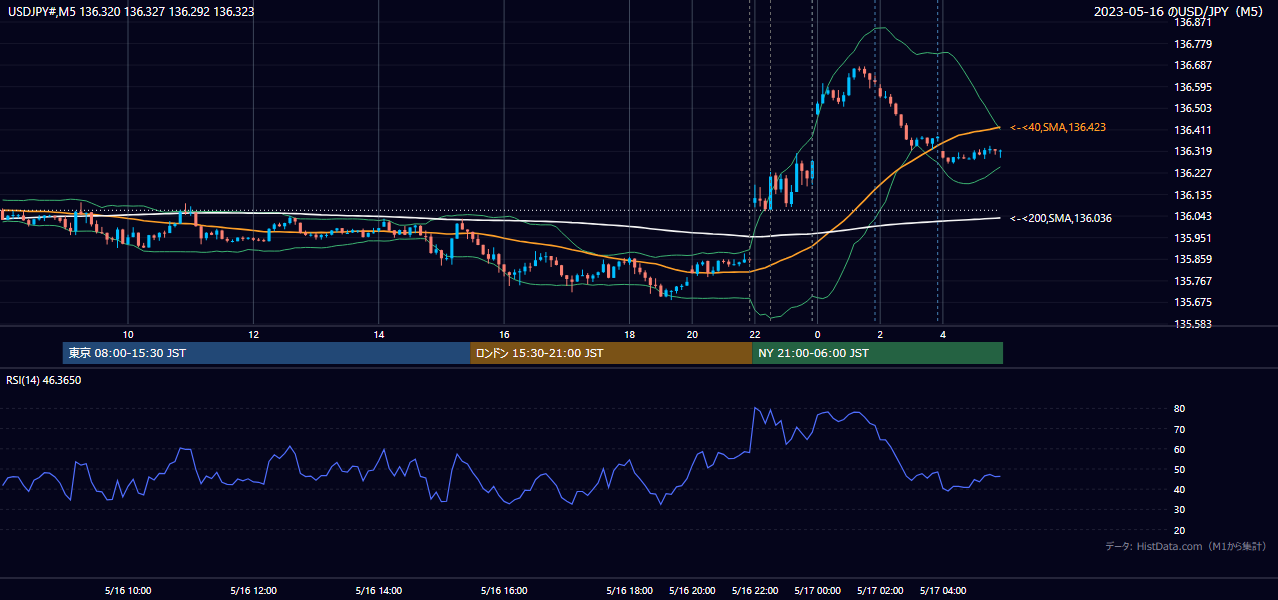Image resolution: width=1278 pixels, height=600 pixels.
Task: Click hour label 0 on main chart time axis
Action: tap(817, 334)
